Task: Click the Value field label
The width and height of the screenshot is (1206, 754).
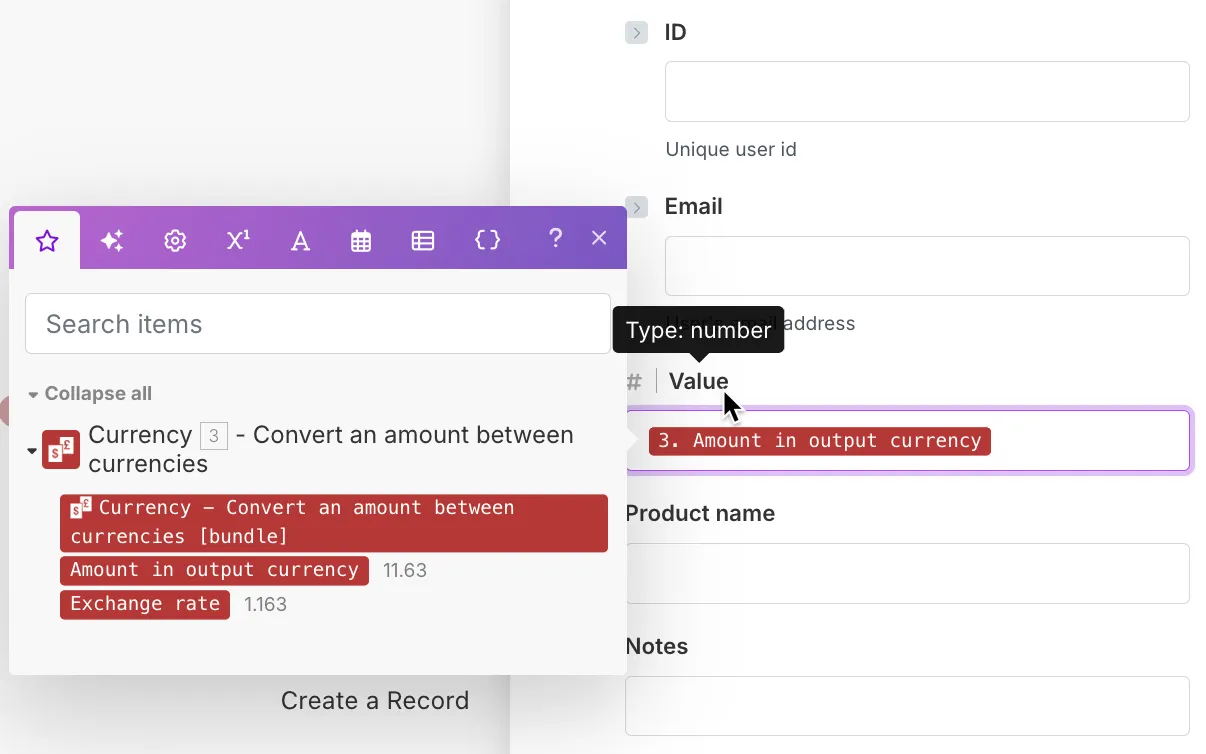Action: (699, 381)
